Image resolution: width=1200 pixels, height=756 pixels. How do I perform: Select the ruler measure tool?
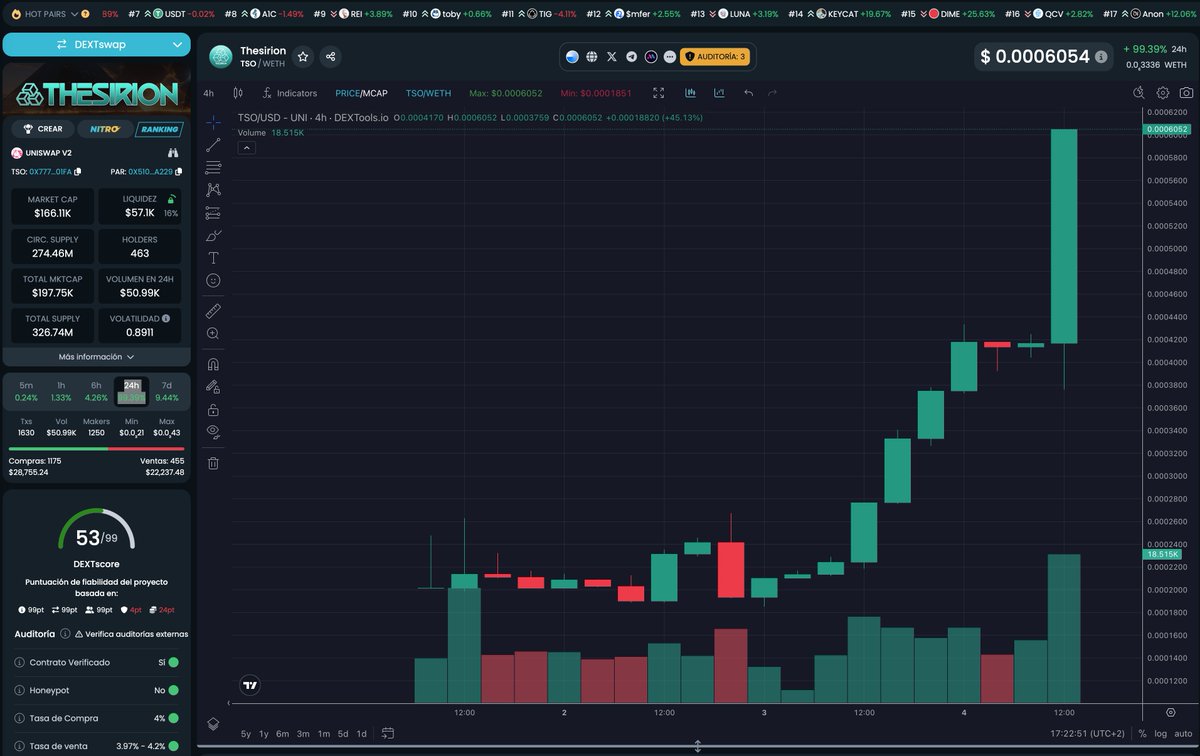[x=213, y=311]
